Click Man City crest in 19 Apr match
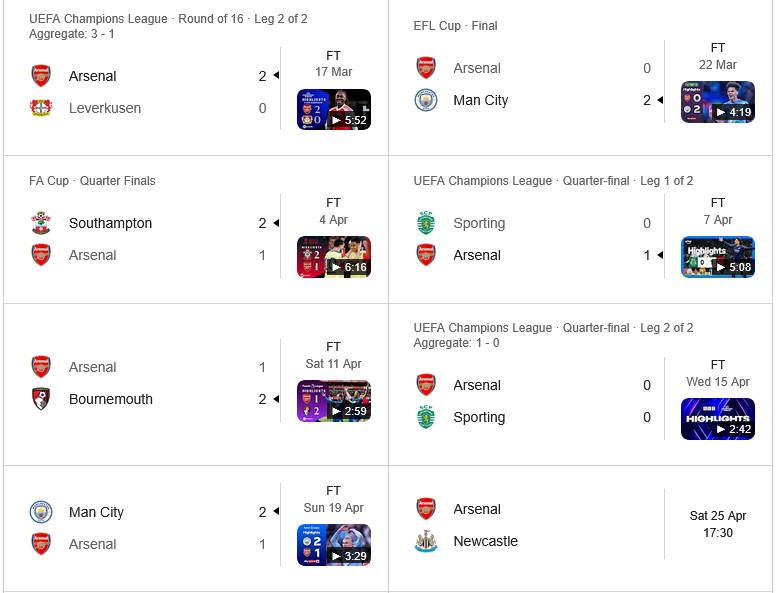The image size is (776, 593). 41,512
